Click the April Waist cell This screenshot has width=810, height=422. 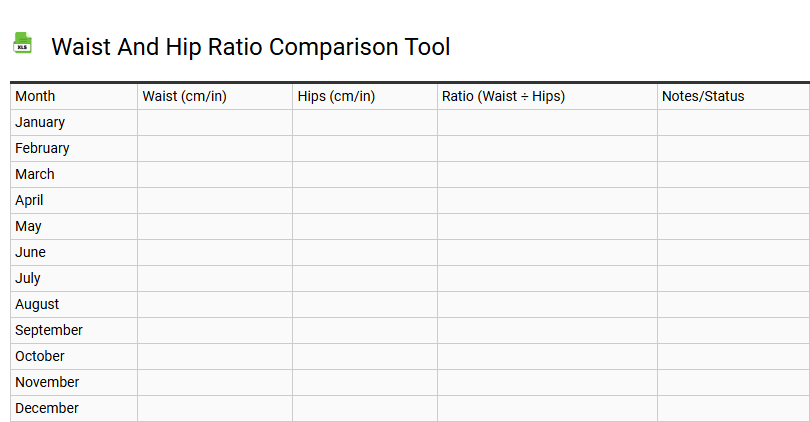click(215, 200)
